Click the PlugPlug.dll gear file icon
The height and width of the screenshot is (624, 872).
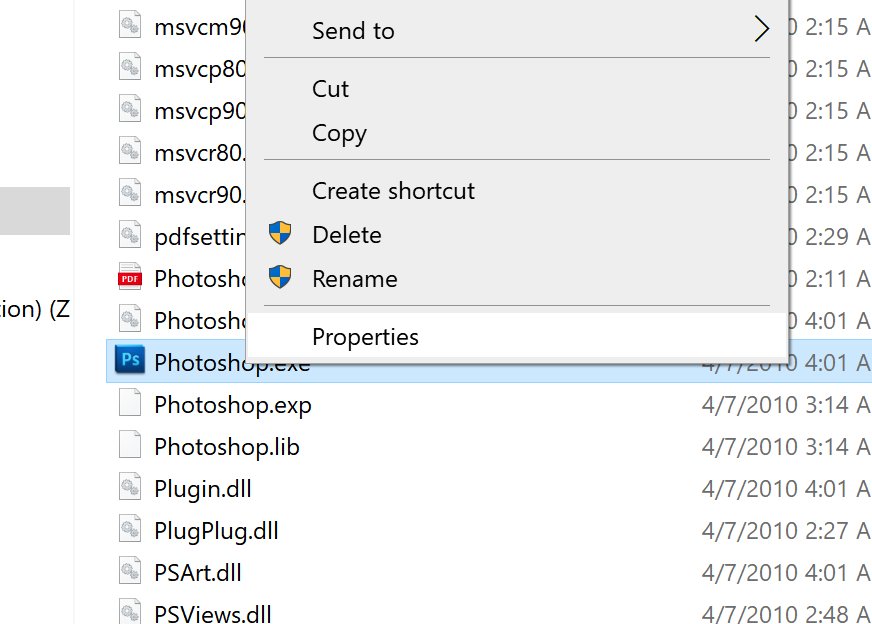130,530
